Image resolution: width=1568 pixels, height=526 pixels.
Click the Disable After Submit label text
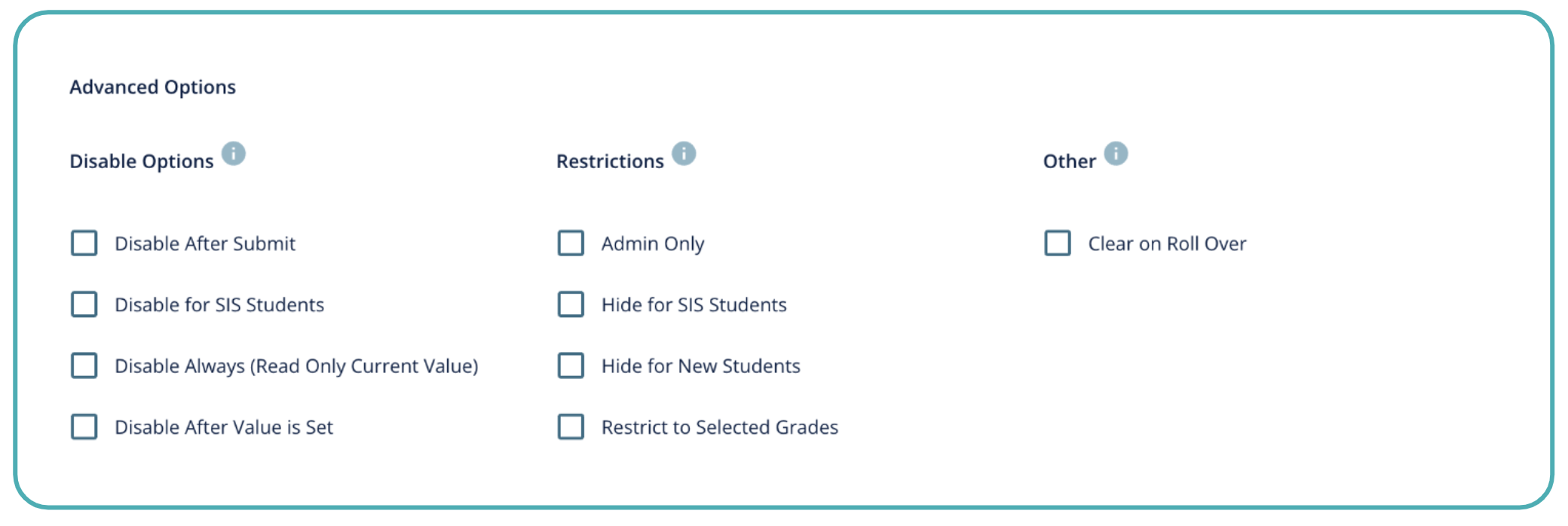coord(205,243)
